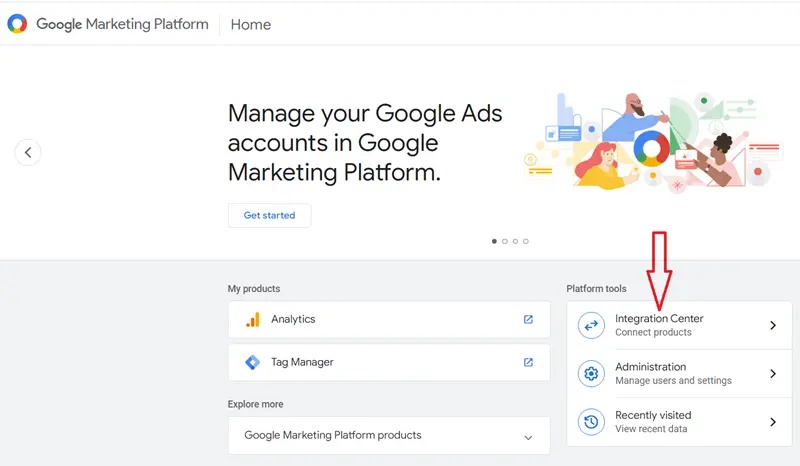The image size is (800, 466).
Task: Select the first carousel indicator dot
Action: pos(494,241)
